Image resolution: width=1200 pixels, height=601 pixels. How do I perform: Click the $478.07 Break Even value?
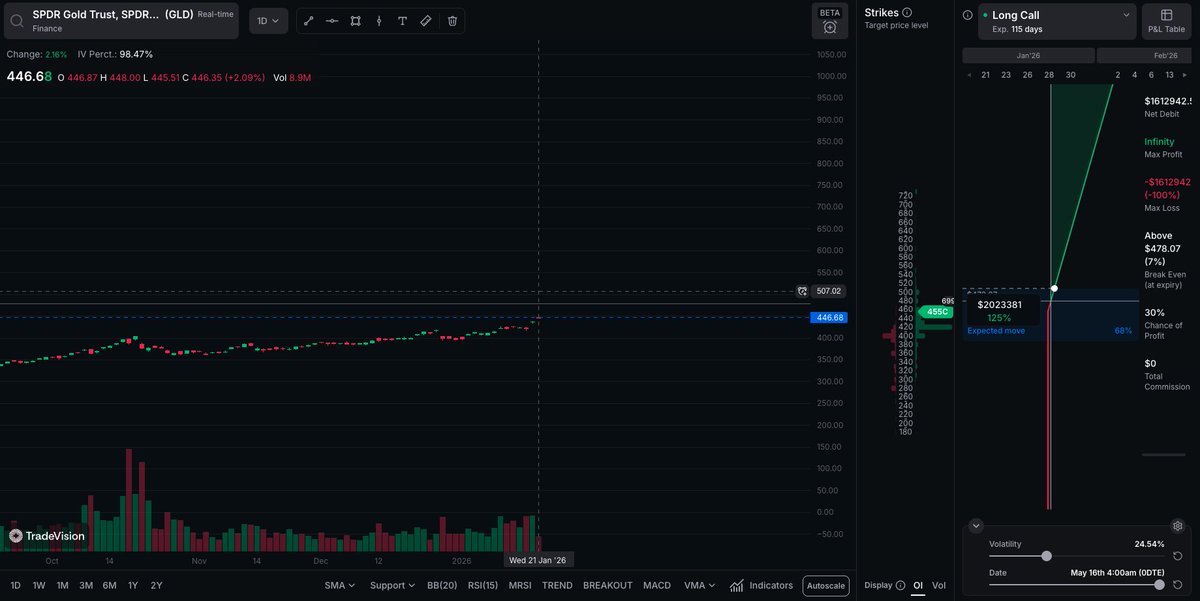[x=1162, y=249]
